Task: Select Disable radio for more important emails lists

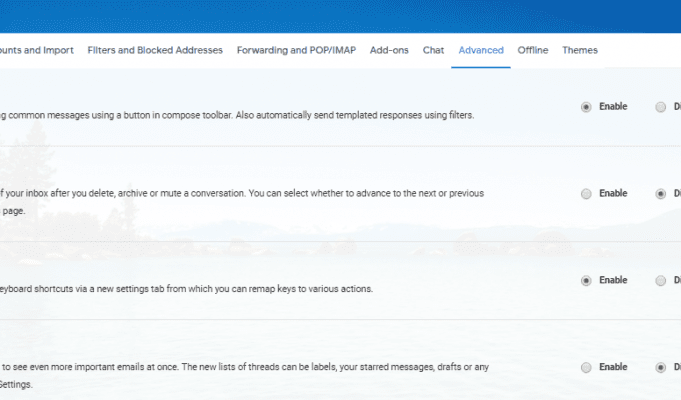Action: pyautogui.click(x=661, y=367)
